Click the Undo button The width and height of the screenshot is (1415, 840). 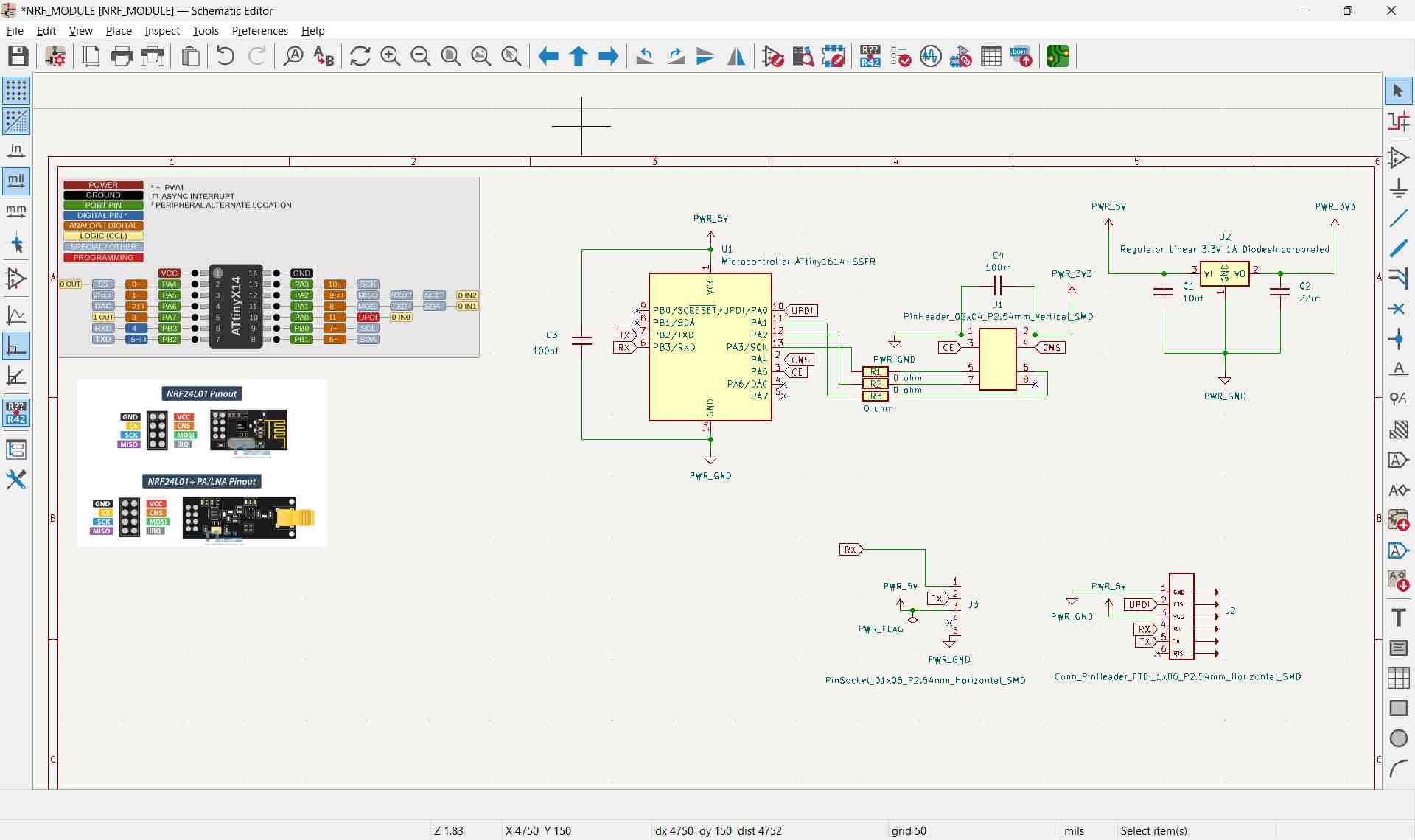(x=226, y=57)
